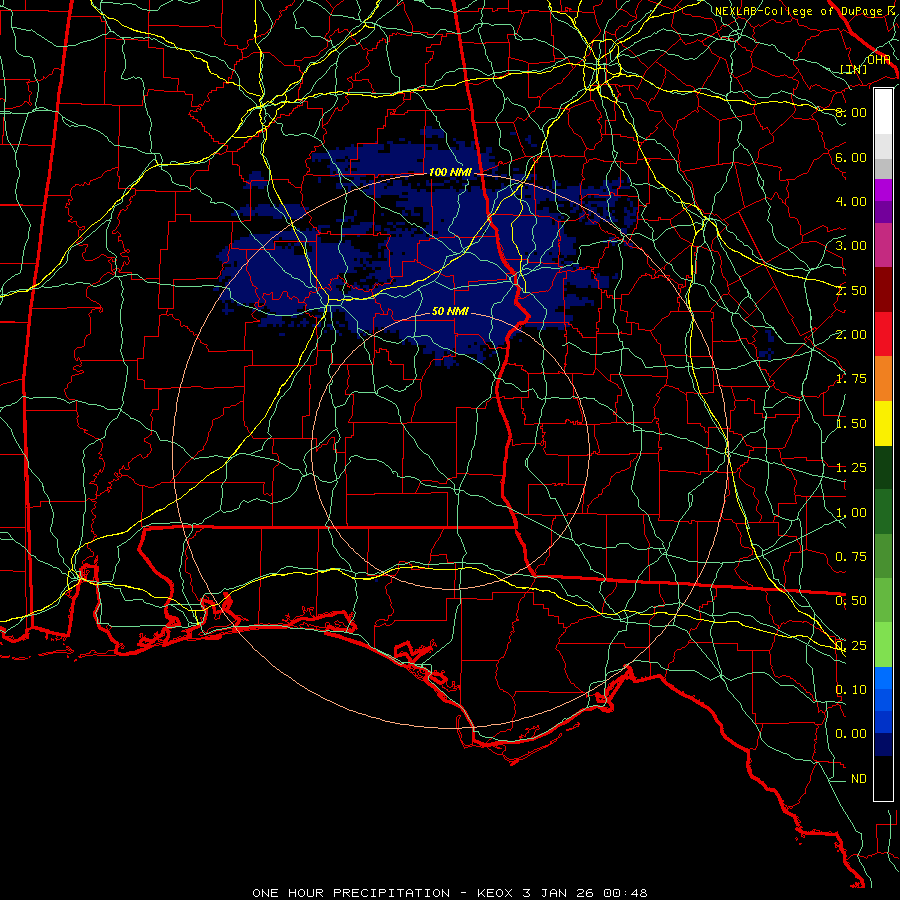This screenshot has width=900, height=900.
Task: Click the black ND legend block
Action: coord(883,778)
